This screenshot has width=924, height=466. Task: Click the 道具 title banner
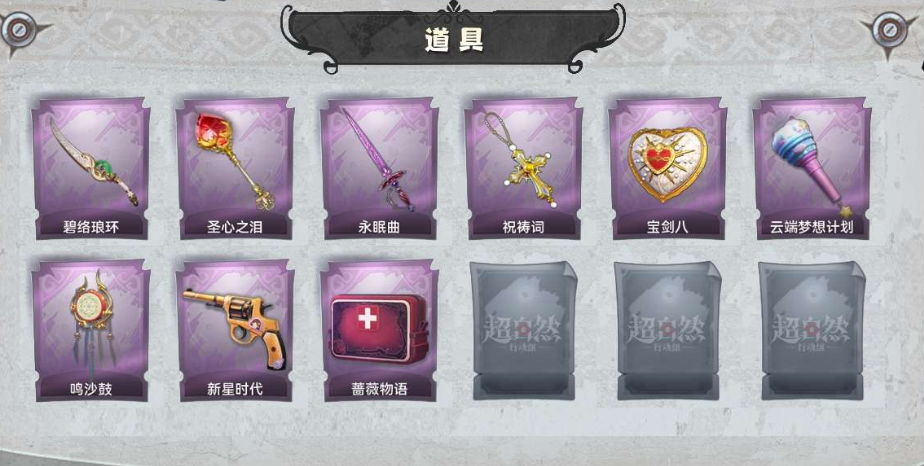pos(453,39)
